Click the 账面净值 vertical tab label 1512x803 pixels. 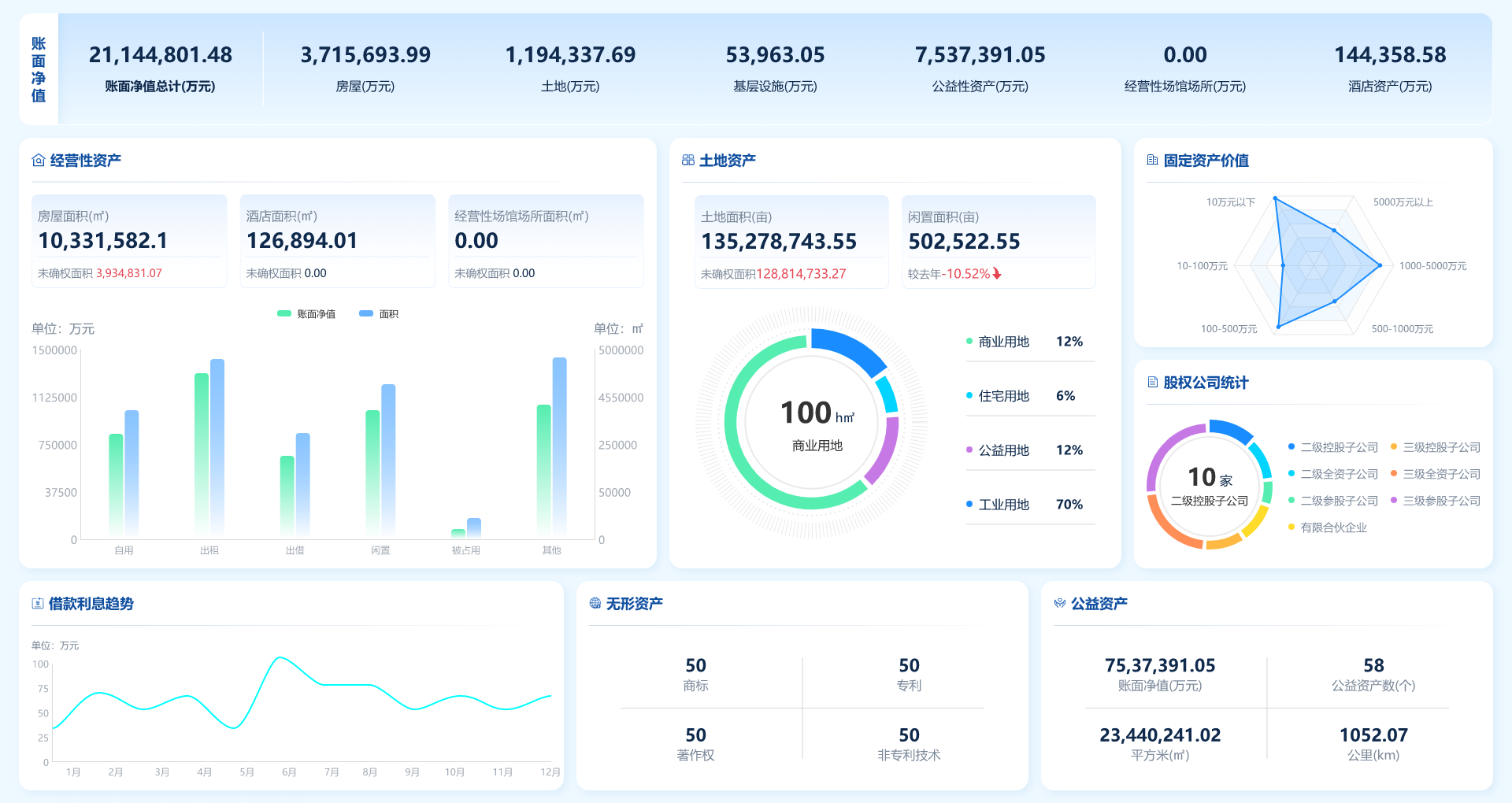point(39,69)
